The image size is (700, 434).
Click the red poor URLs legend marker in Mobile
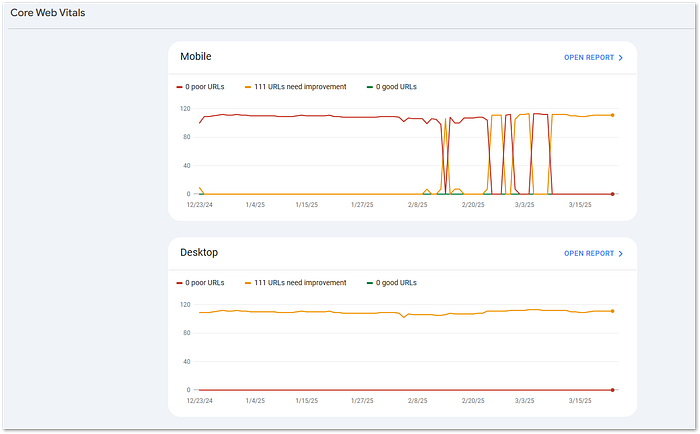click(179, 87)
